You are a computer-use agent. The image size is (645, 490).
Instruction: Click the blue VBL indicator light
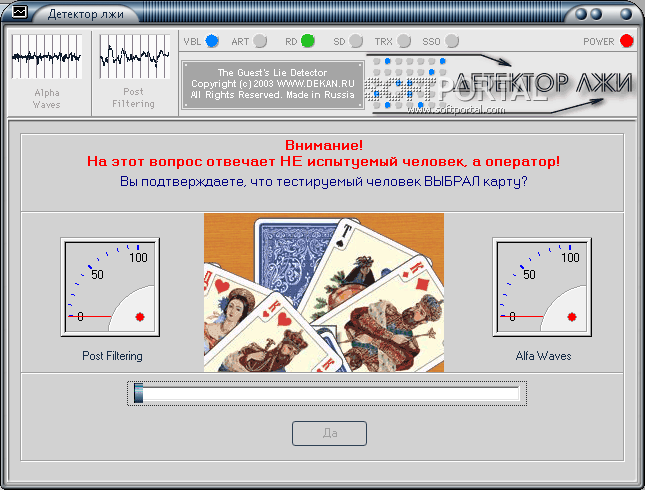[212, 41]
